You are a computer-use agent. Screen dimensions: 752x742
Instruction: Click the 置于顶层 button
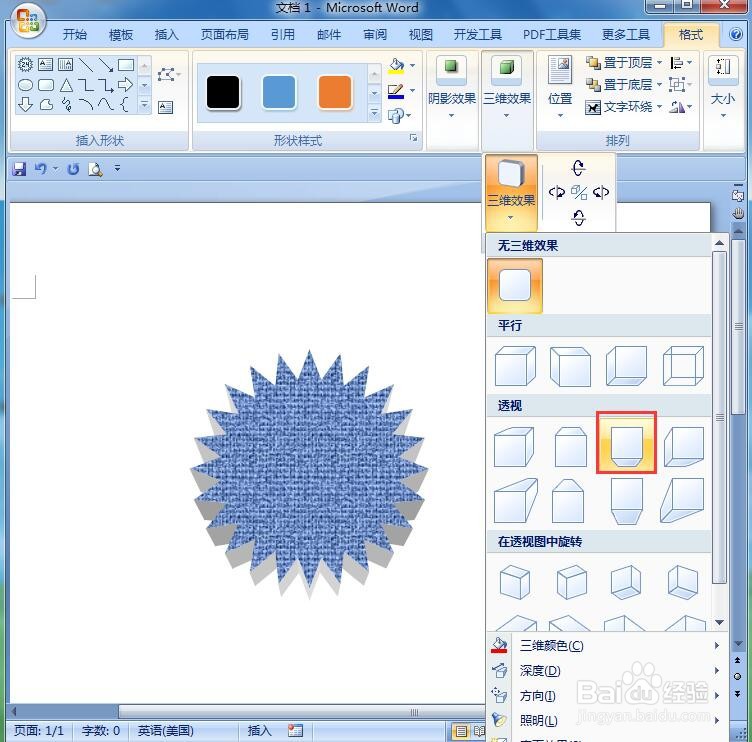[x=619, y=62]
